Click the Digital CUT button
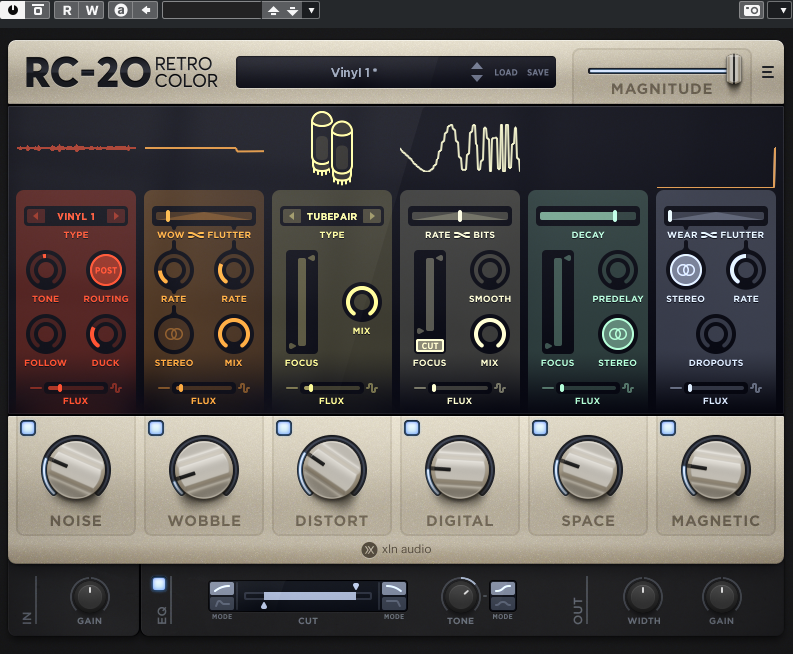 [x=430, y=345]
